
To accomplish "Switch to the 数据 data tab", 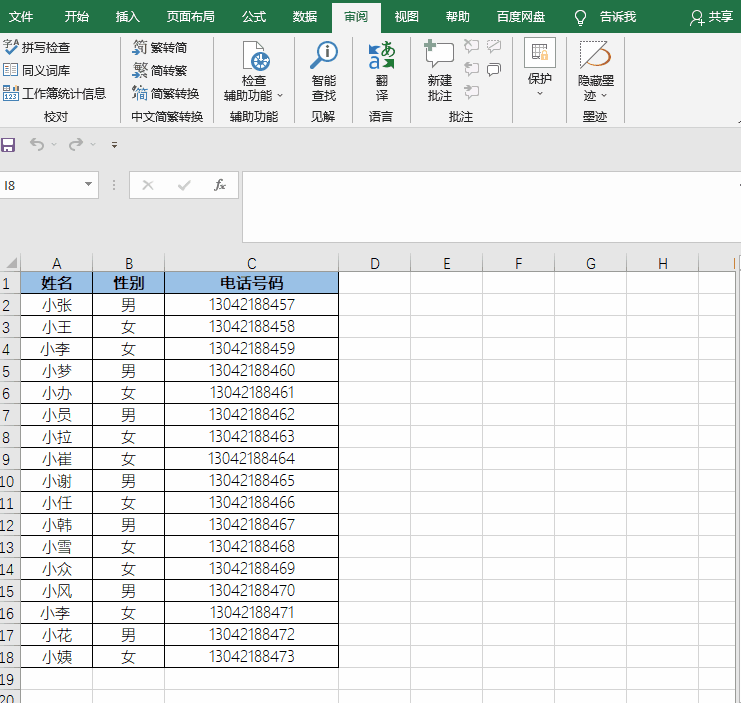I will 305,17.
